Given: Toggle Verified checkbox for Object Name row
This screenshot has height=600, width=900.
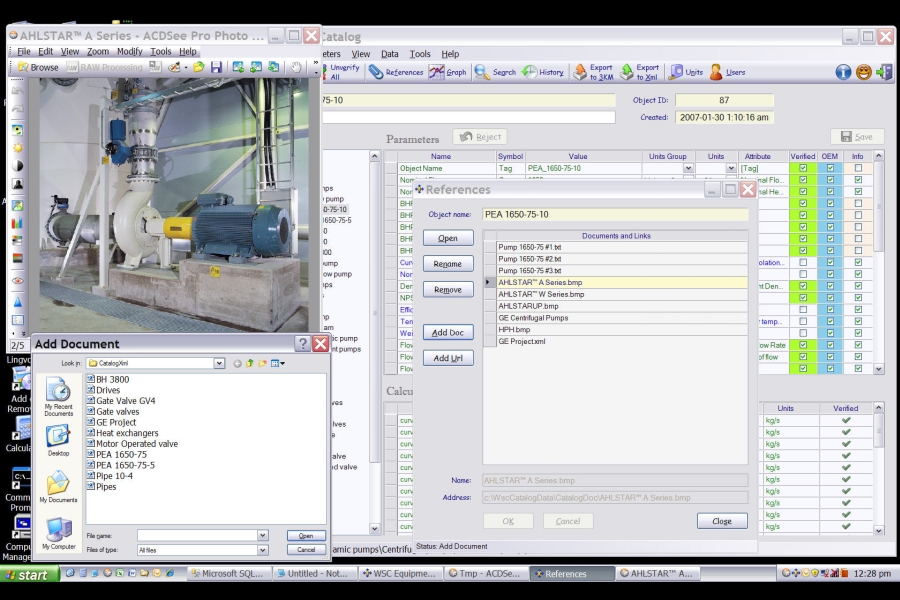Looking at the screenshot, I should tap(803, 168).
